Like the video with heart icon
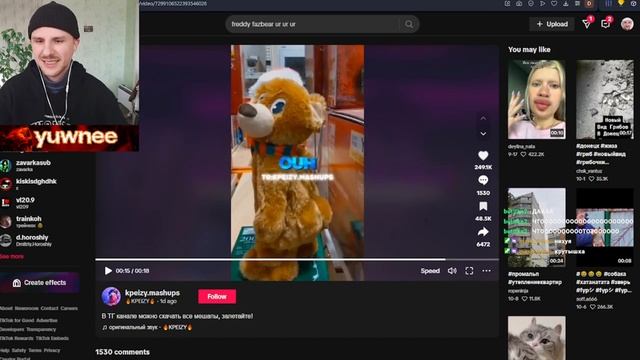The image size is (640, 360). coord(483,156)
